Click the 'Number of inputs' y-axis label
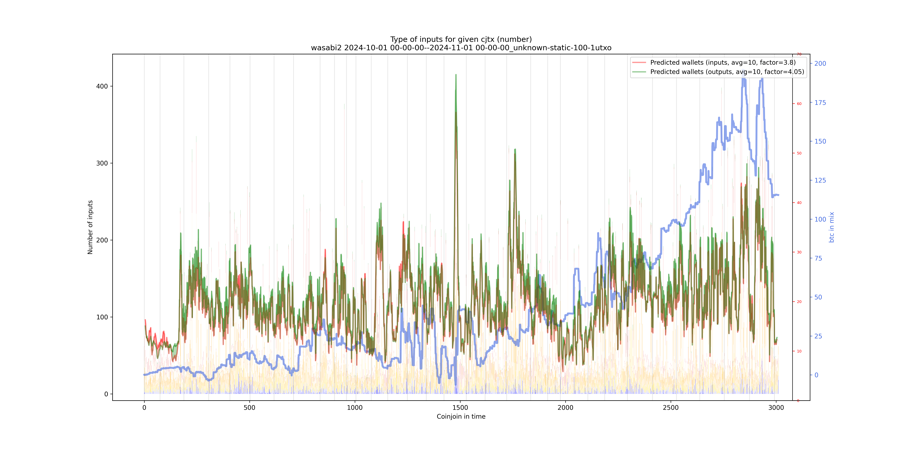 (90, 227)
